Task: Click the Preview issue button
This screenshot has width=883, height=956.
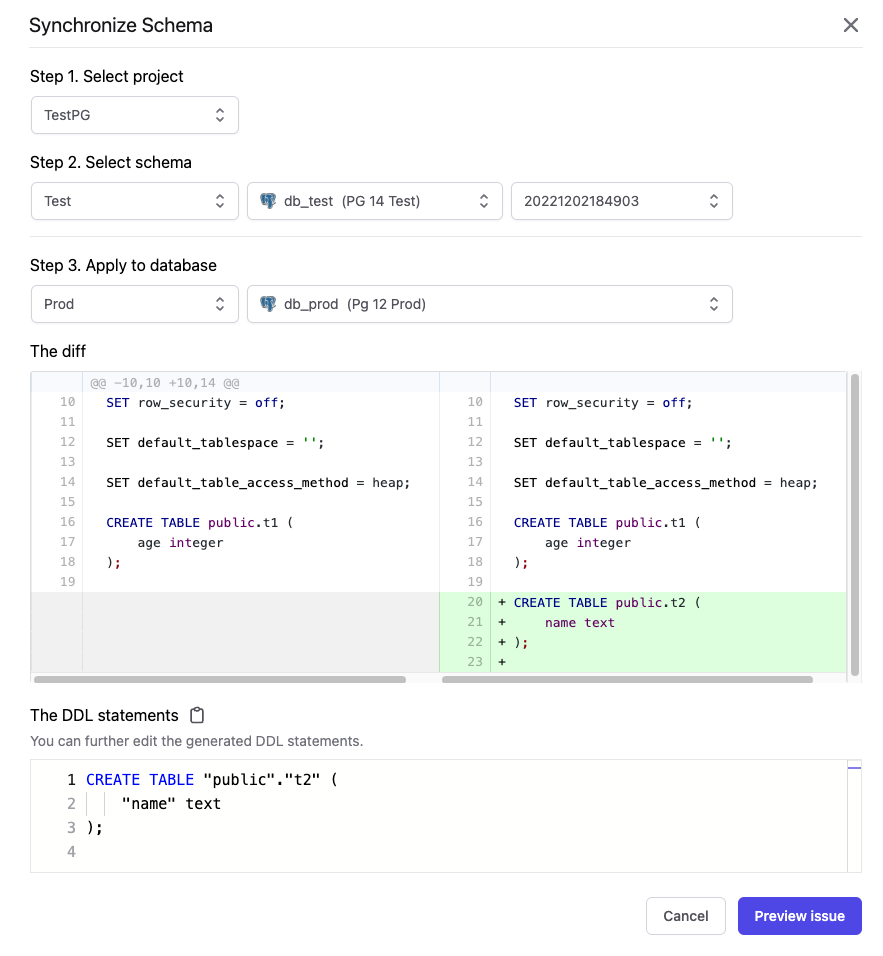Action: coord(799,916)
